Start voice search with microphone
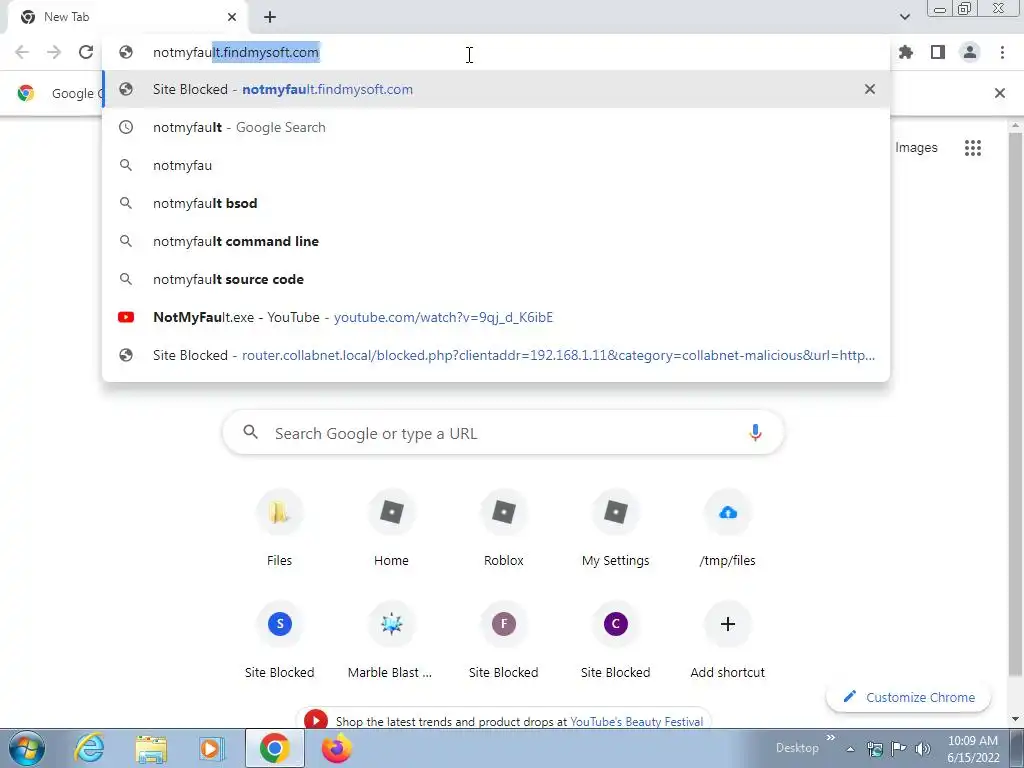Viewport: 1024px width, 768px height. pyautogui.click(x=755, y=432)
